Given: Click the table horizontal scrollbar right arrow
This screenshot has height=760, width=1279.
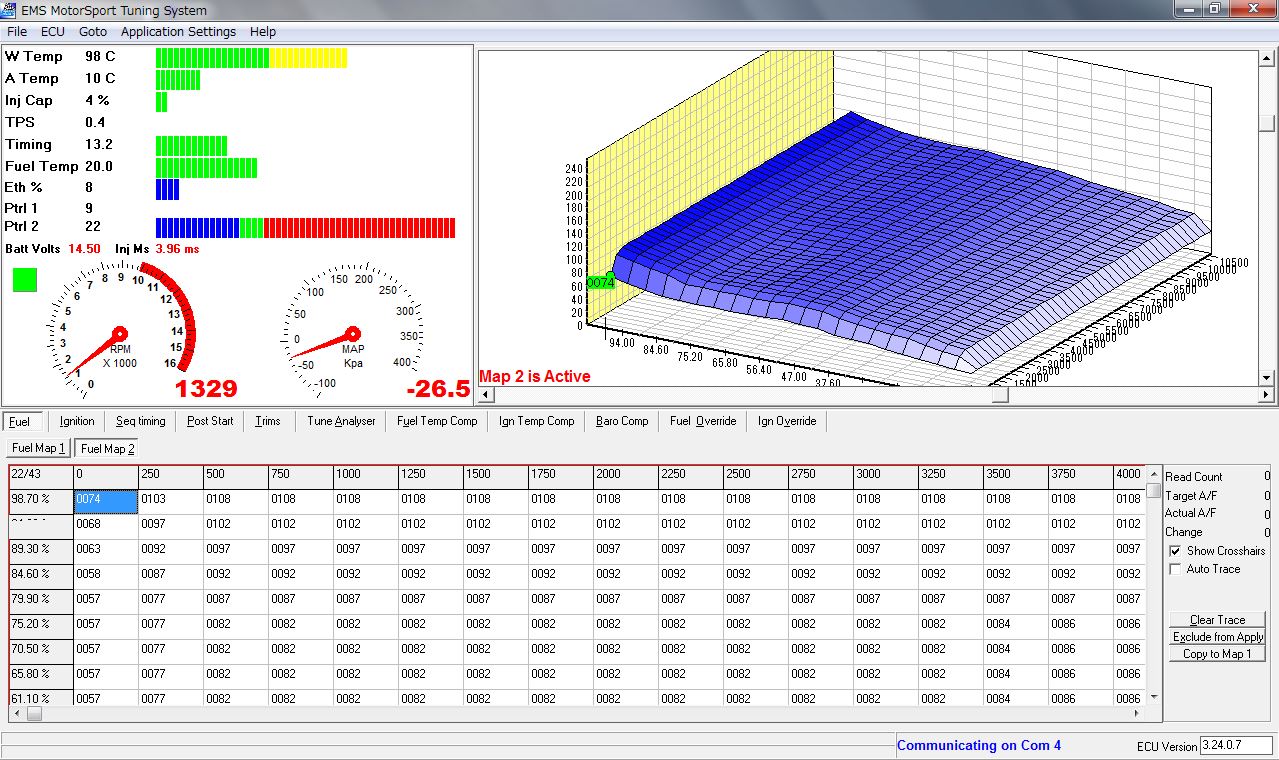Looking at the screenshot, I should pos(1135,714).
